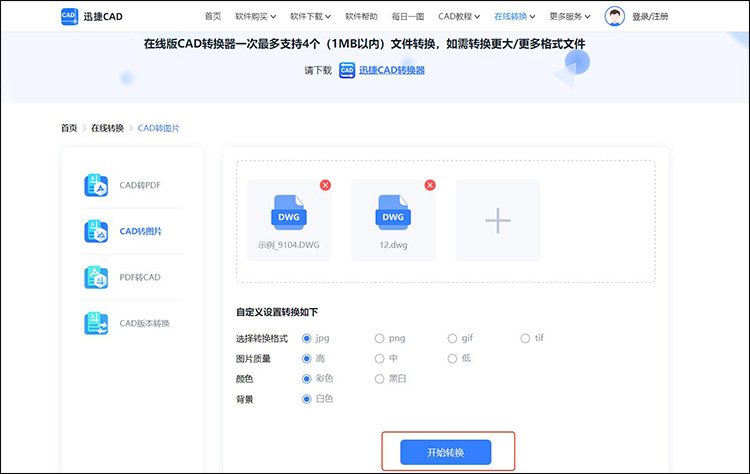Open the CAD转图片 sidebar tab label
The height and width of the screenshot is (474, 750).
click(x=141, y=231)
